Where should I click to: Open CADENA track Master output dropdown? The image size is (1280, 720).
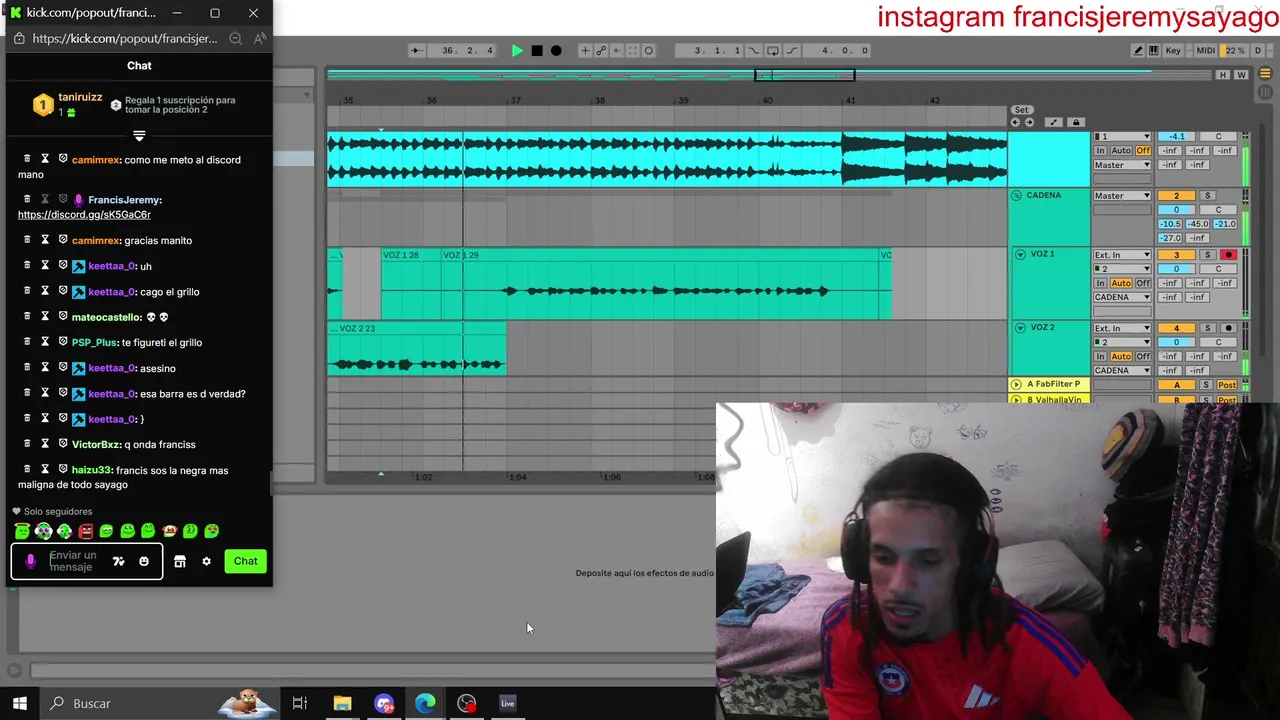coord(1122,195)
